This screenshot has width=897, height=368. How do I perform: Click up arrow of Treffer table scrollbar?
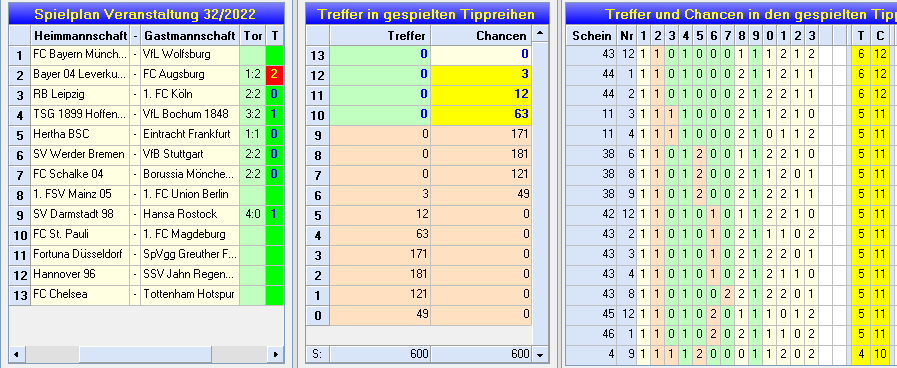tap(540, 35)
